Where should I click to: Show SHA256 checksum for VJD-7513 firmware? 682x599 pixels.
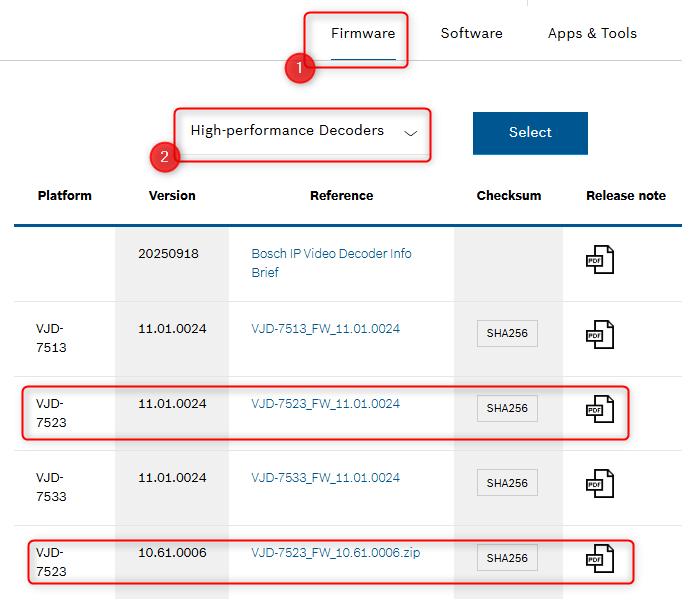coord(507,334)
